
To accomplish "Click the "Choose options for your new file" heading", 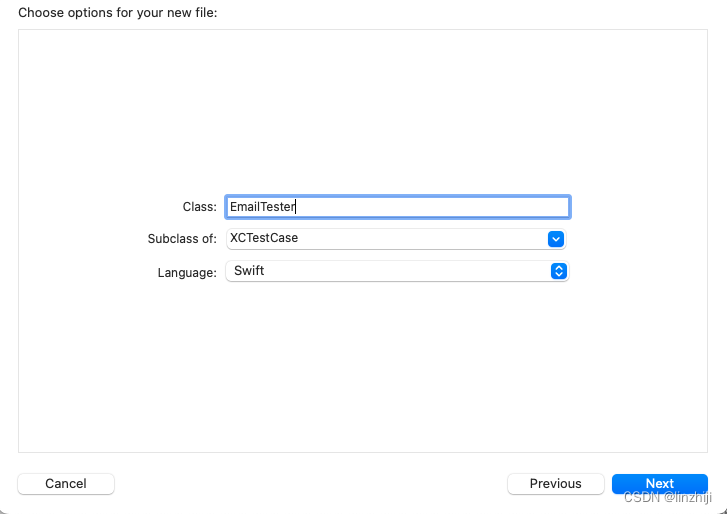I will click(x=118, y=13).
